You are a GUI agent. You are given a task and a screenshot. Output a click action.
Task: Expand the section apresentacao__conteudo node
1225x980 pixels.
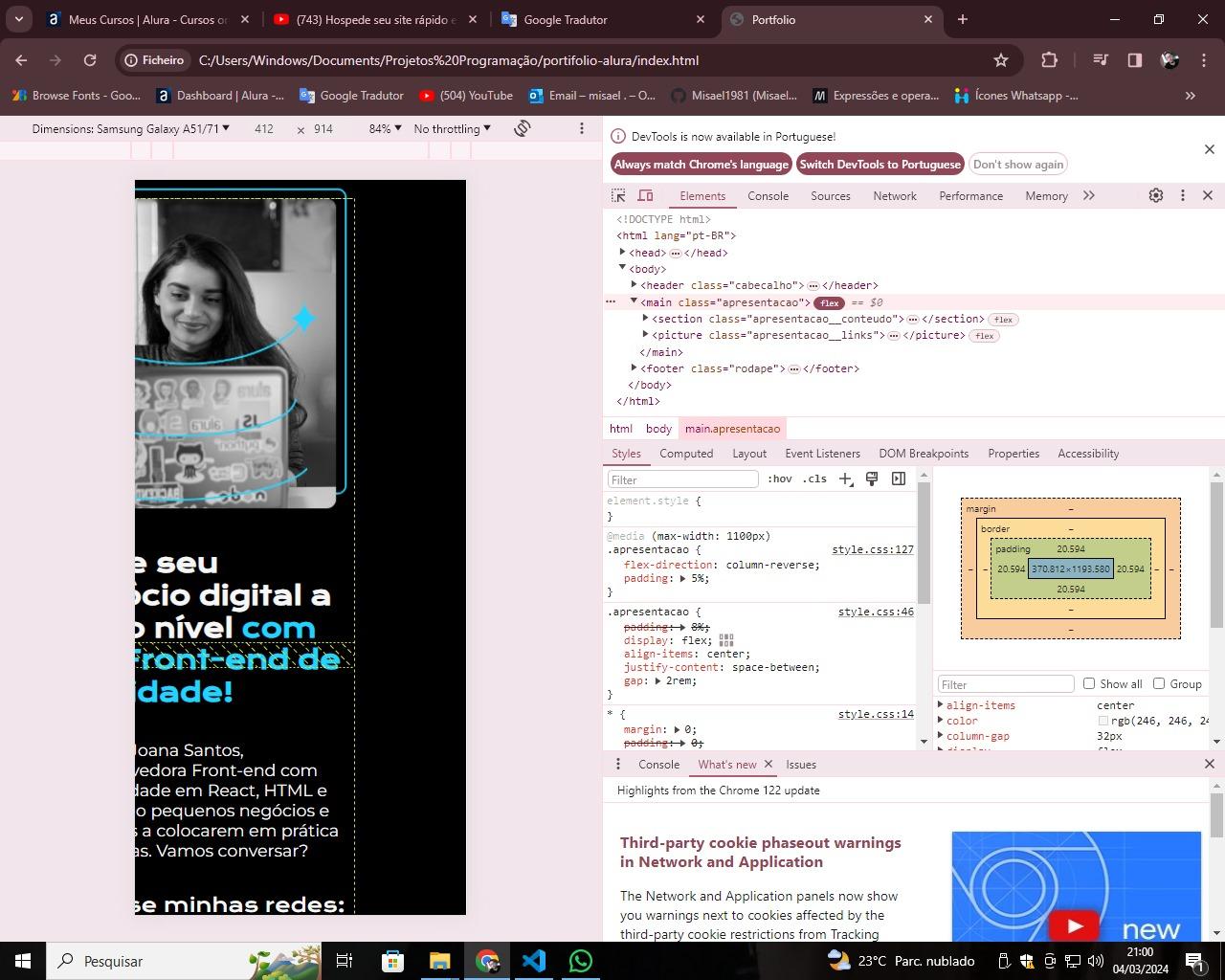[x=645, y=318]
